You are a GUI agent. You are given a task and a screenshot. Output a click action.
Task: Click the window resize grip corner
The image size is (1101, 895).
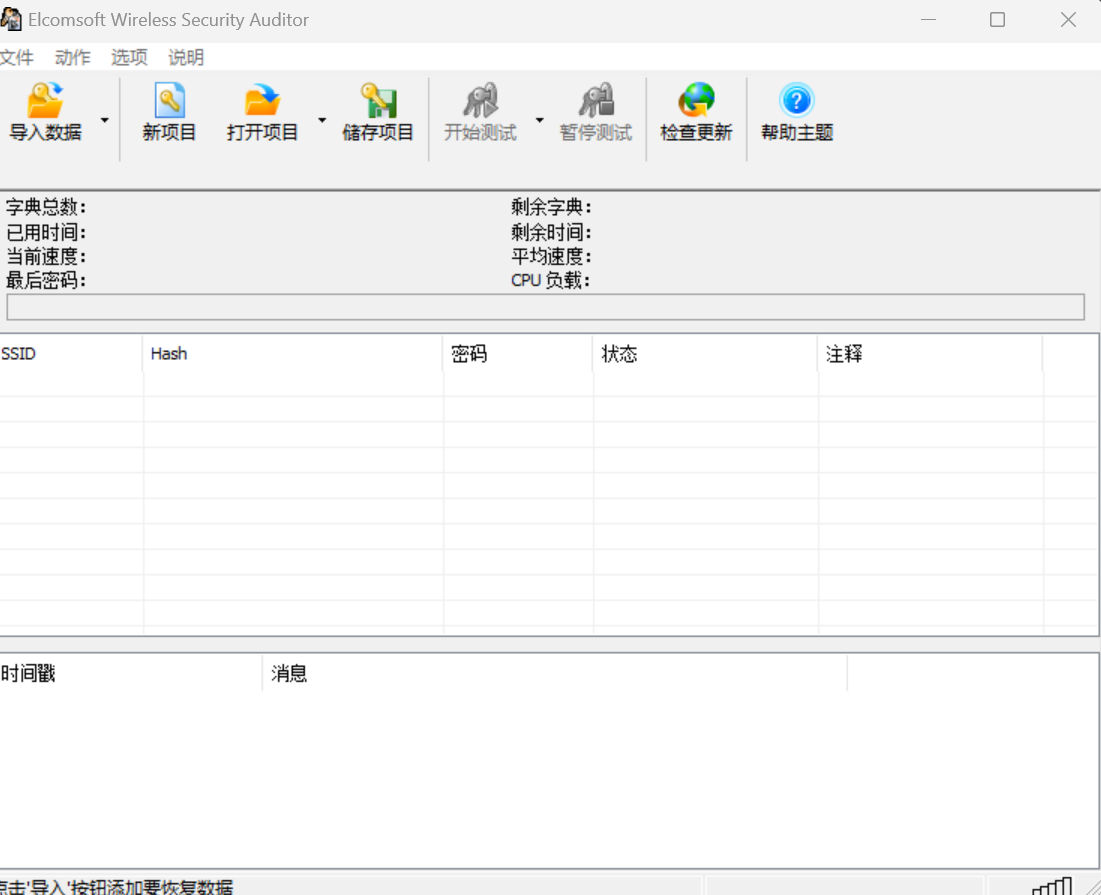(1093, 887)
